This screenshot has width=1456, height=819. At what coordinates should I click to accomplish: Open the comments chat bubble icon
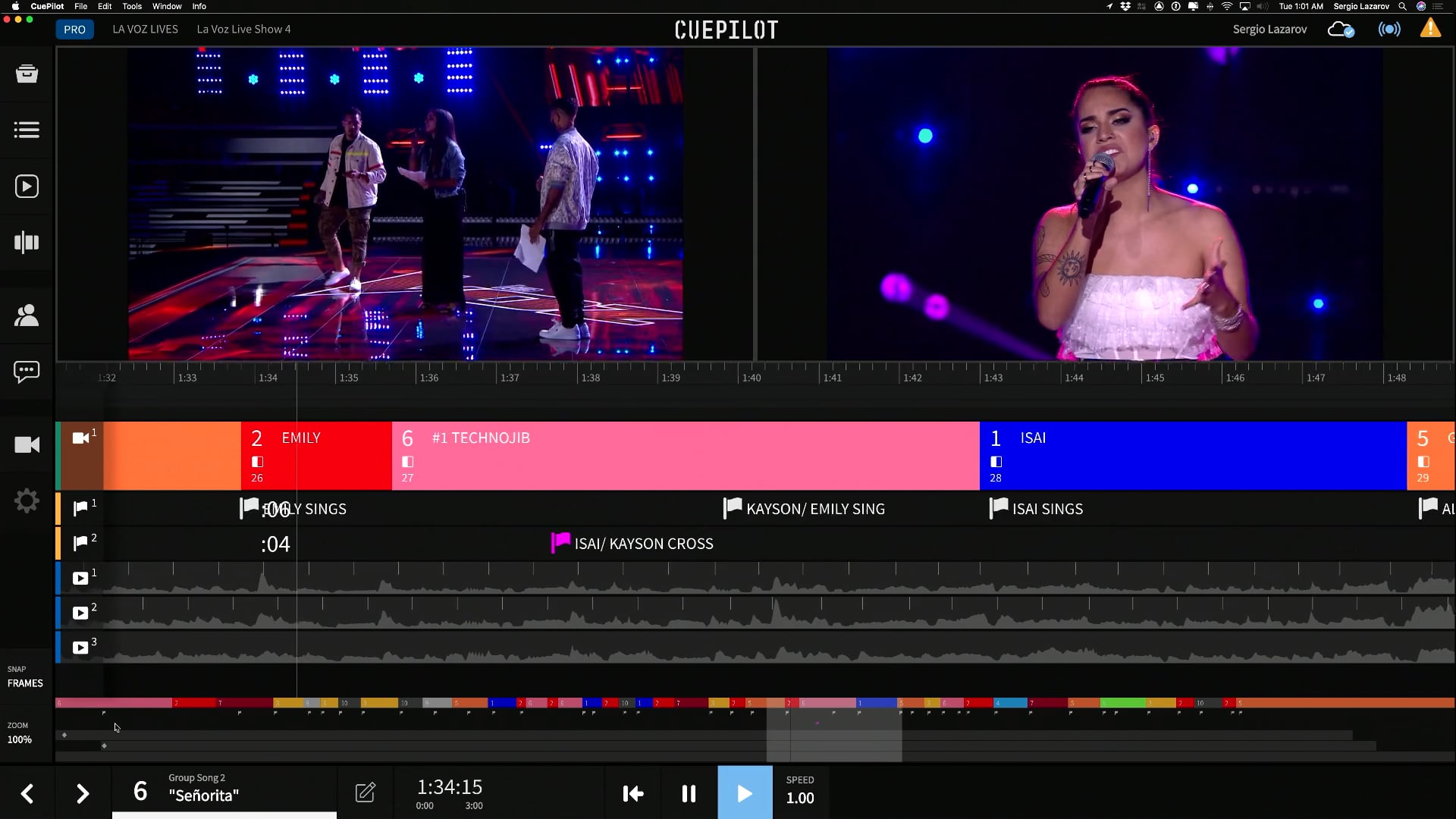27,372
